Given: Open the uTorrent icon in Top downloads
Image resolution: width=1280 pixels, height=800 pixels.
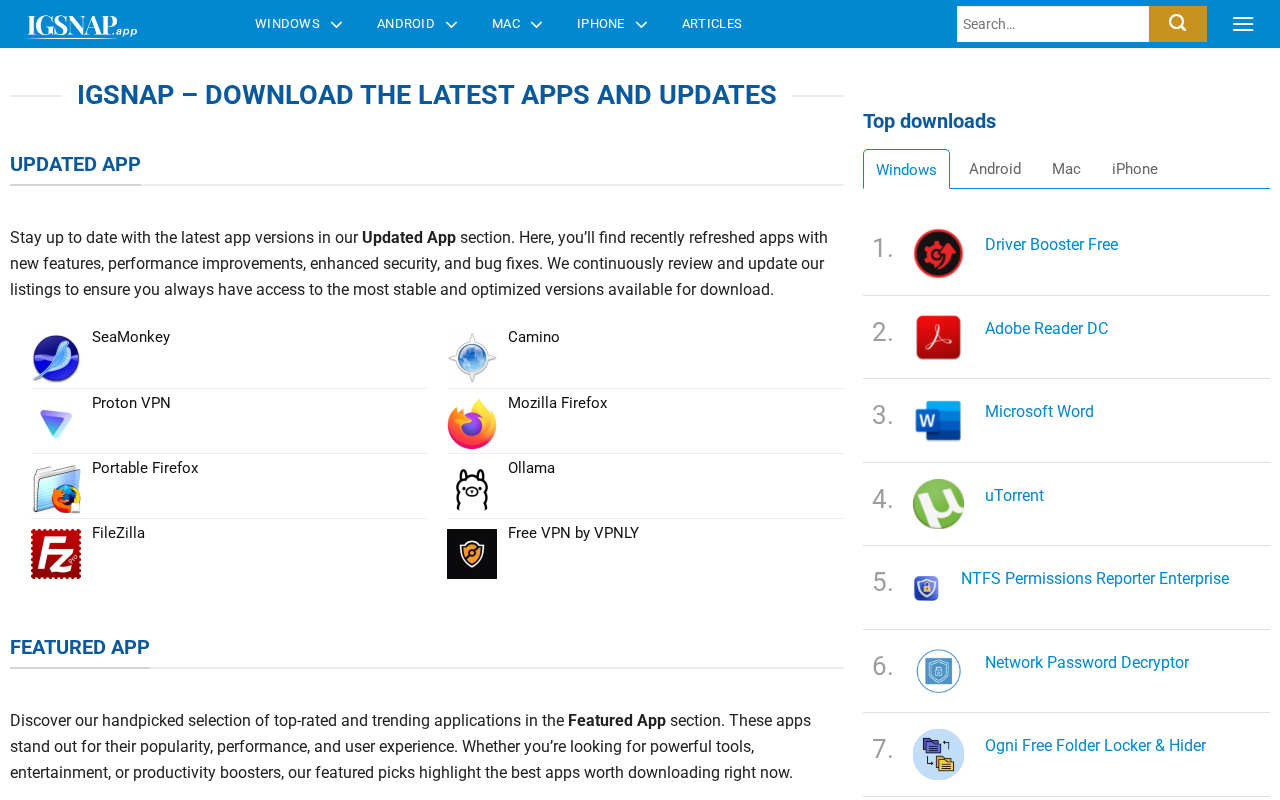Looking at the screenshot, I should click(938, 504).
